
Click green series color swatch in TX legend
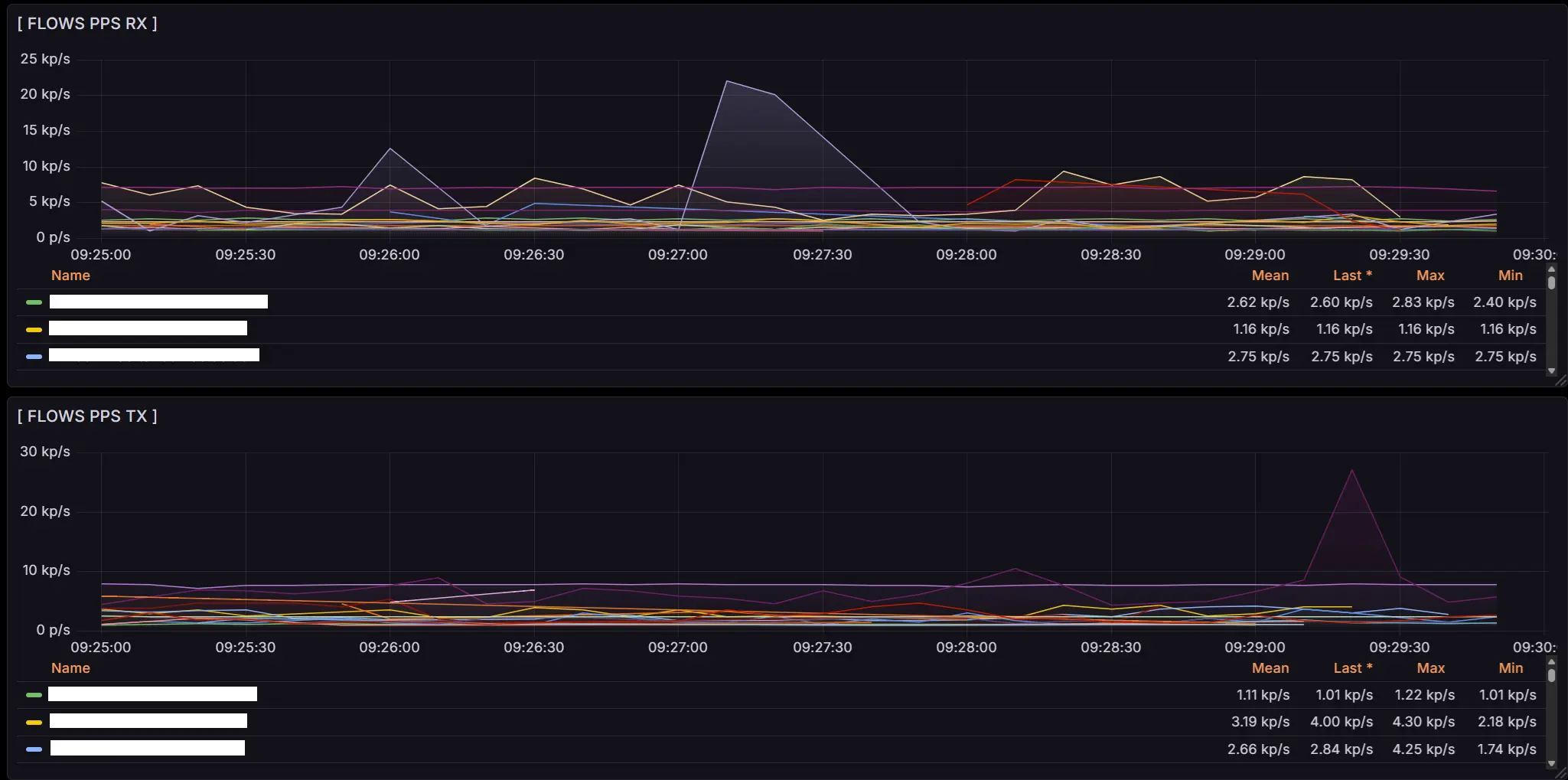[34, 695]
